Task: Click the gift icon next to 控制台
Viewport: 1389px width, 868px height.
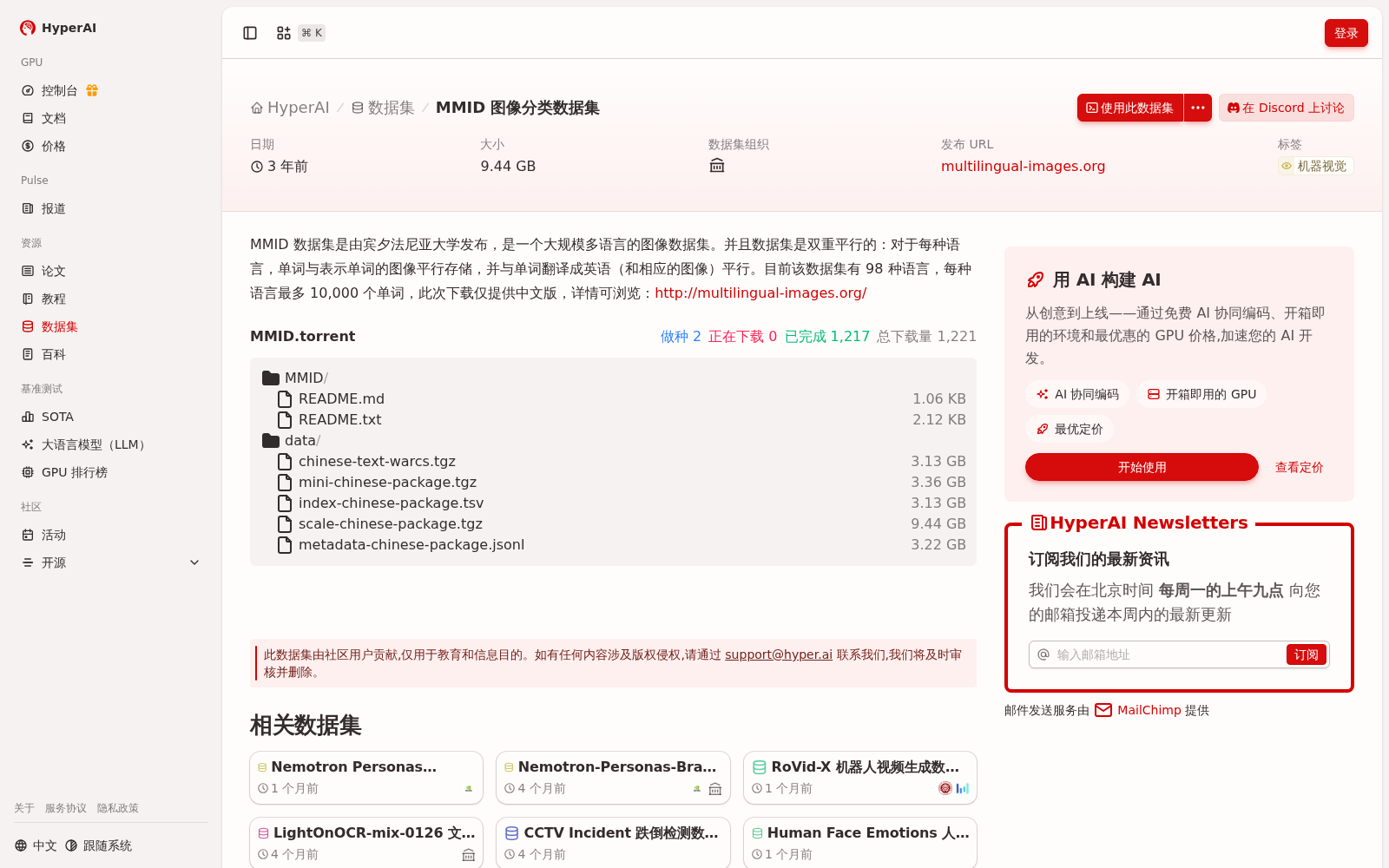Action: (92, 90)
